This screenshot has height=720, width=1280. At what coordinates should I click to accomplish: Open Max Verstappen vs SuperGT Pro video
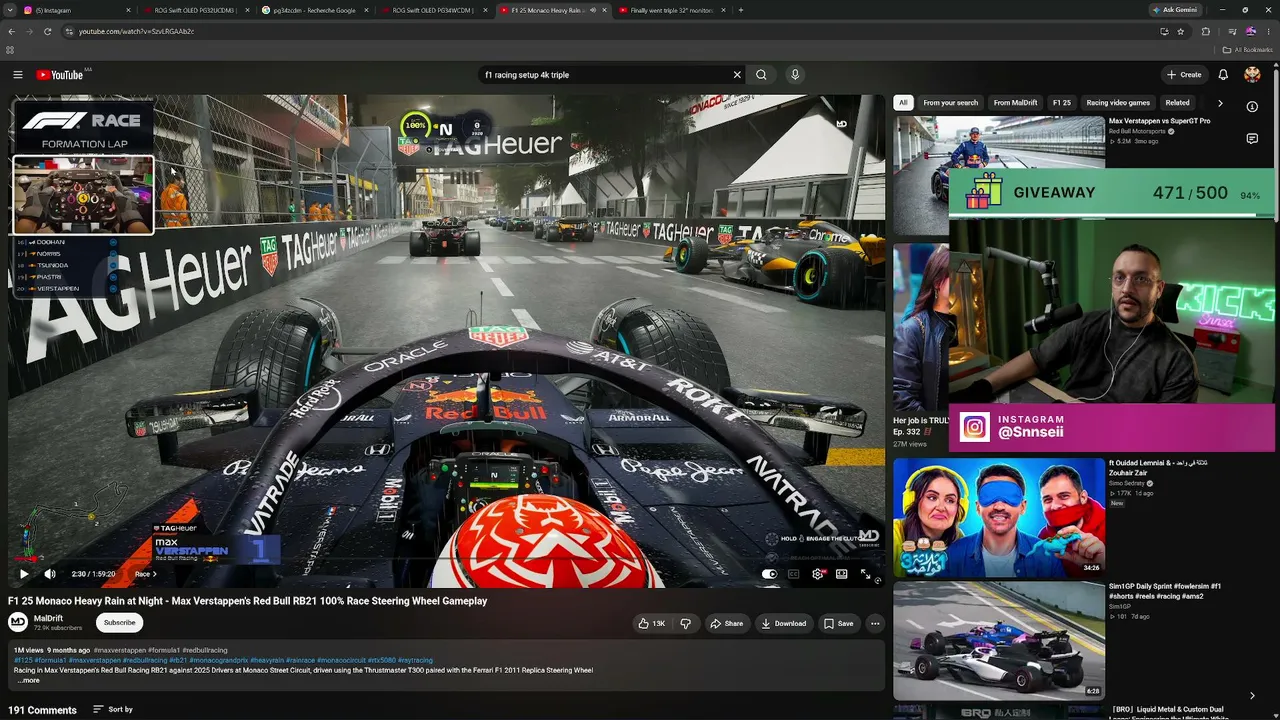[1159, 121]
